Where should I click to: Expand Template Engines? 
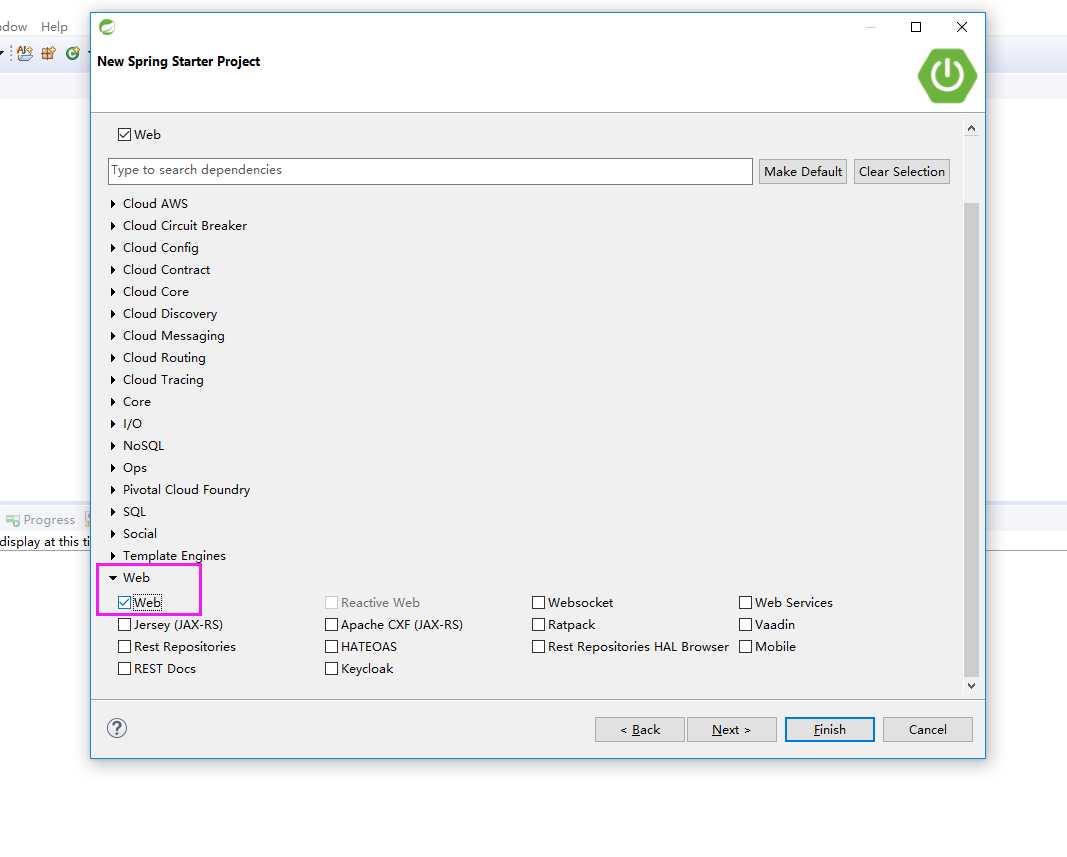tap(113, 555)
